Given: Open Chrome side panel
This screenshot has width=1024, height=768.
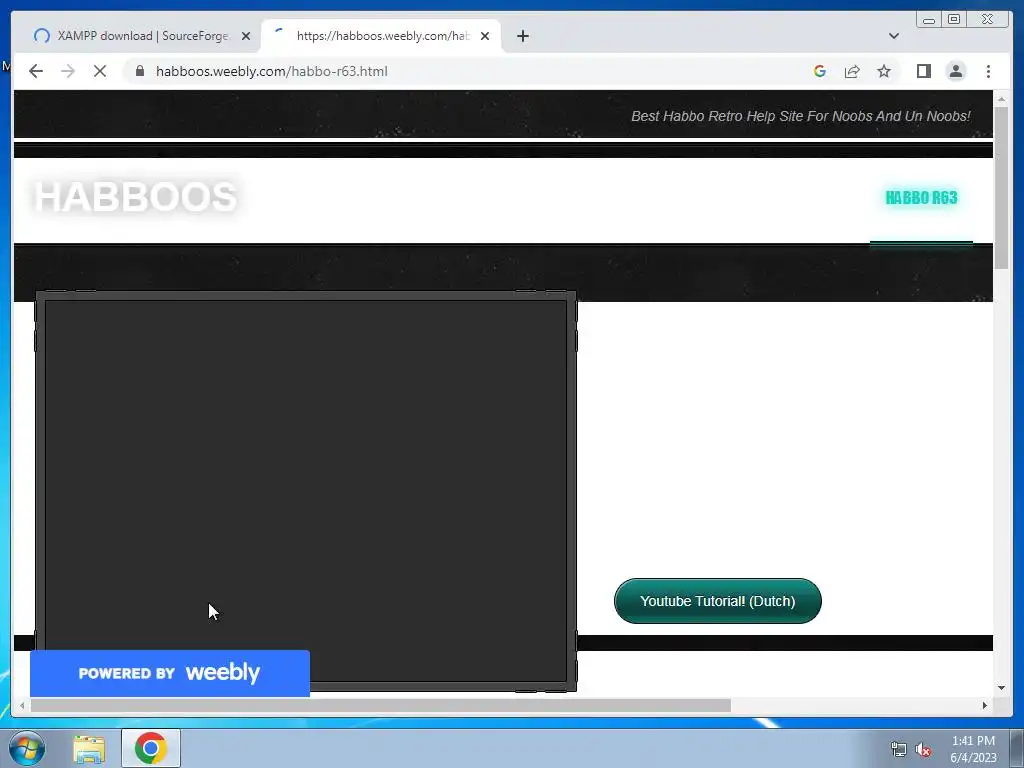Looking at the screenshot, I should point(923,71).
